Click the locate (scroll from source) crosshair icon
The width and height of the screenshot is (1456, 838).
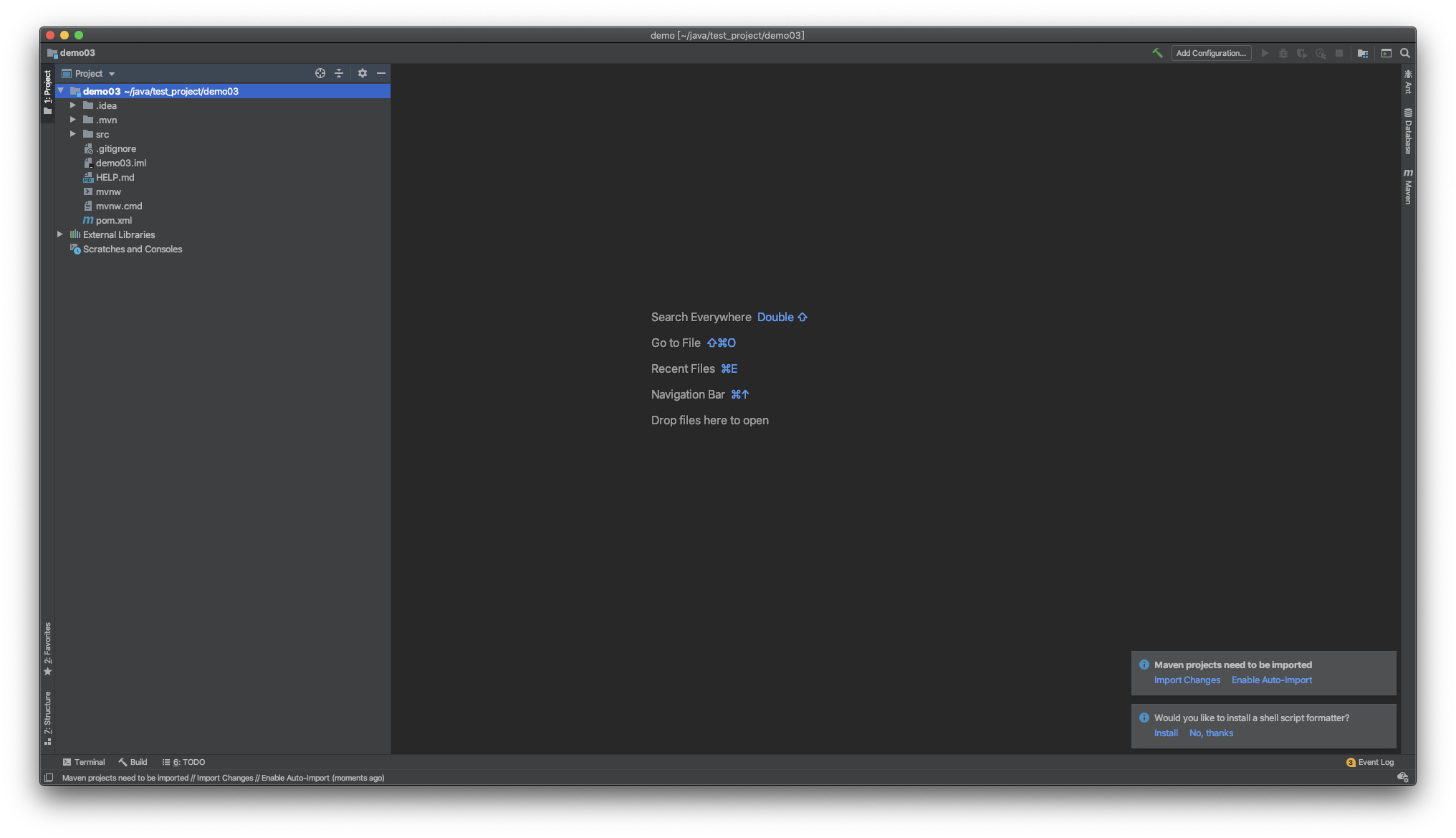click(320, 73)
